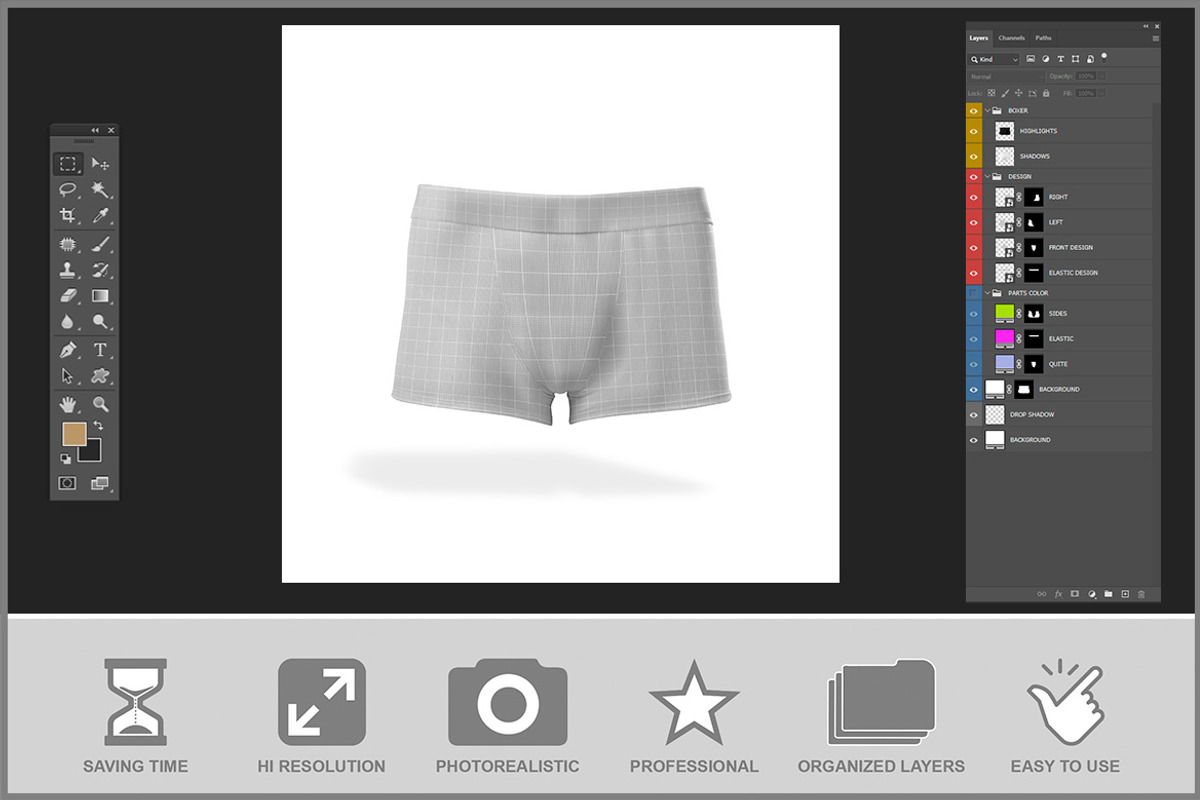The image size is (1200, 800).
Task: Pick the Hand tool
Action: [68, 404]
